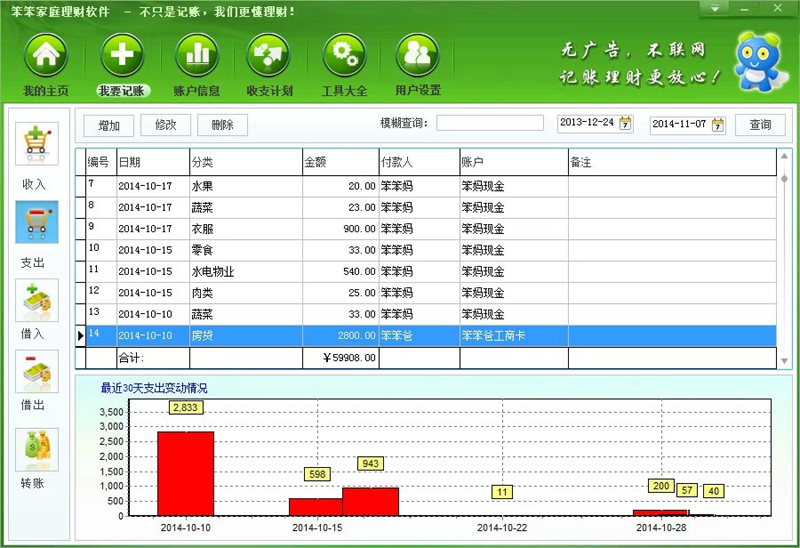Image resolution: width=800 pixels, height=548 pixels.
Task: Open the 用户设置 users icon
Action: coord(417,55)
